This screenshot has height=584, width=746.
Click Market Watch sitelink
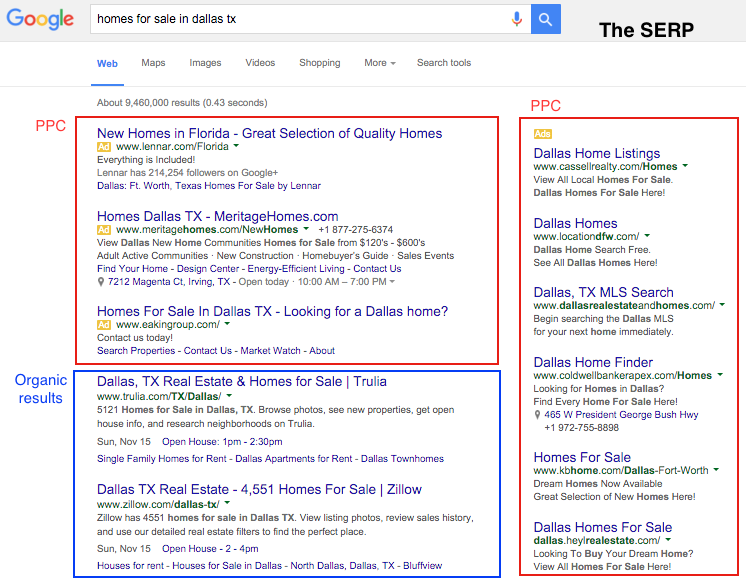click(270, 351)
